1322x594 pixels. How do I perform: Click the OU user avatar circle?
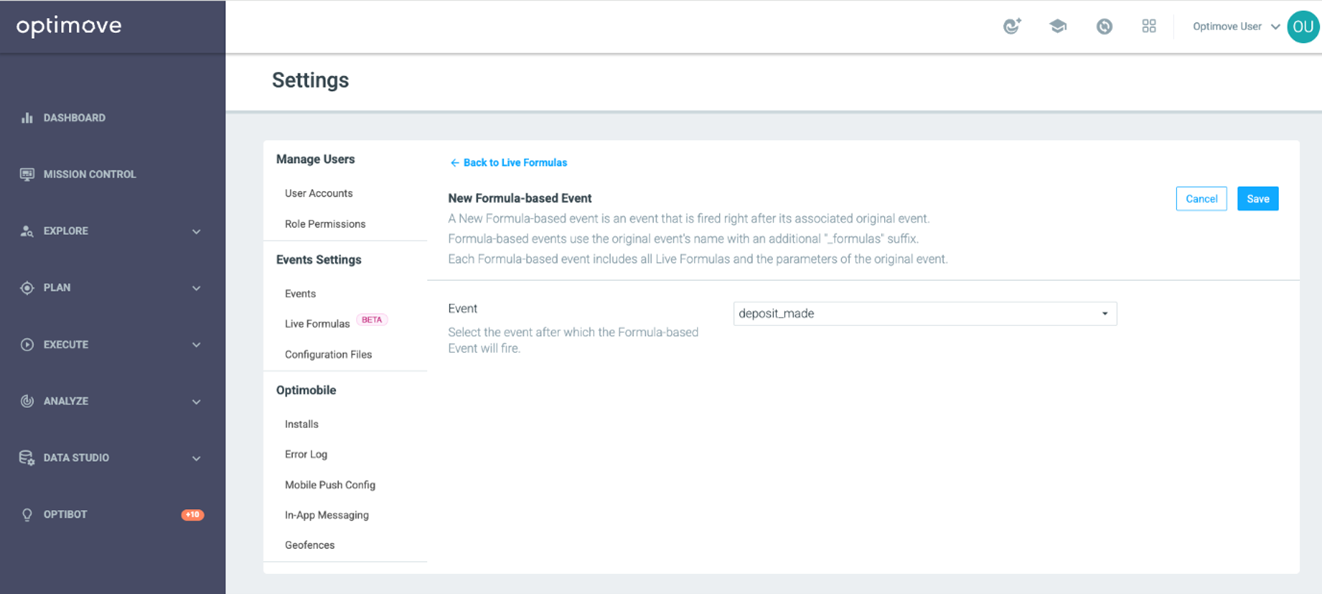pos(1303,26)
